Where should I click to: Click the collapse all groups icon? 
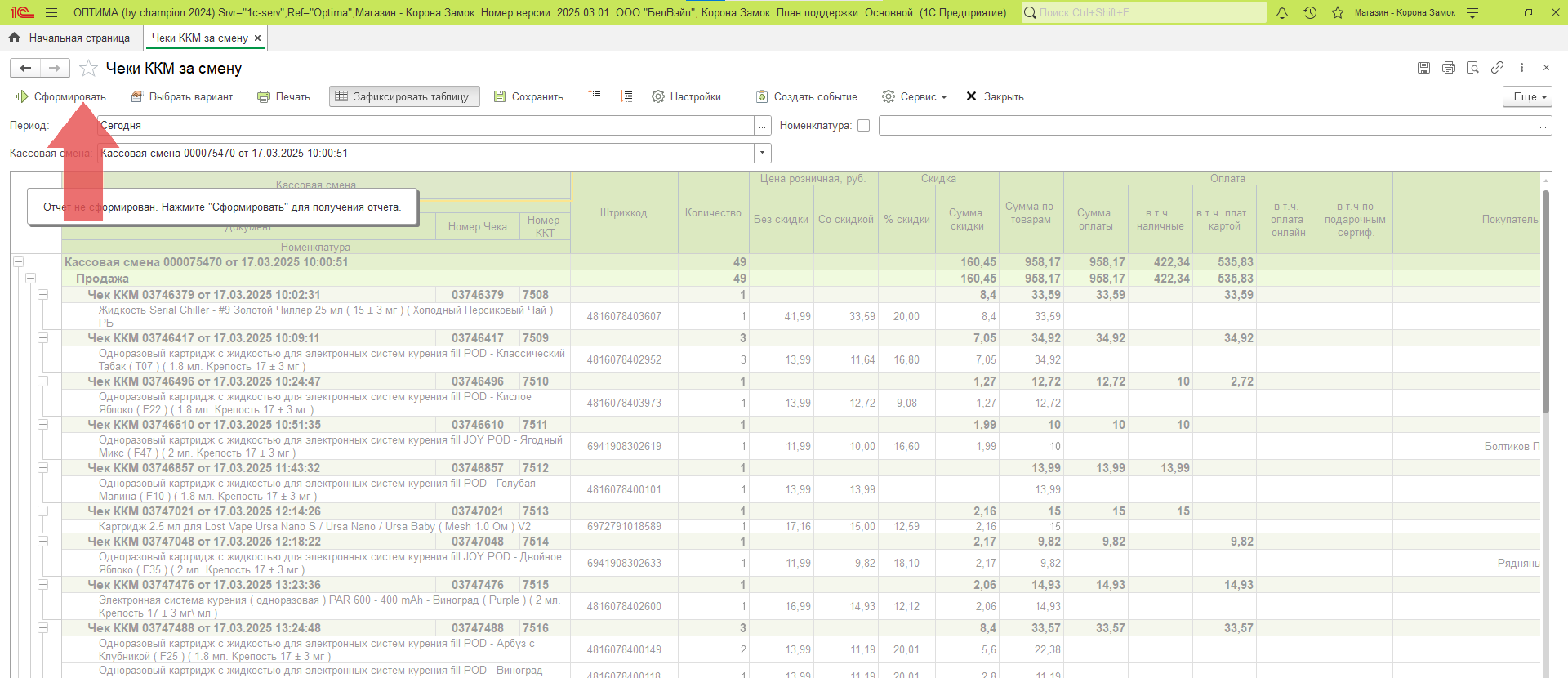[x=595, y=96]
